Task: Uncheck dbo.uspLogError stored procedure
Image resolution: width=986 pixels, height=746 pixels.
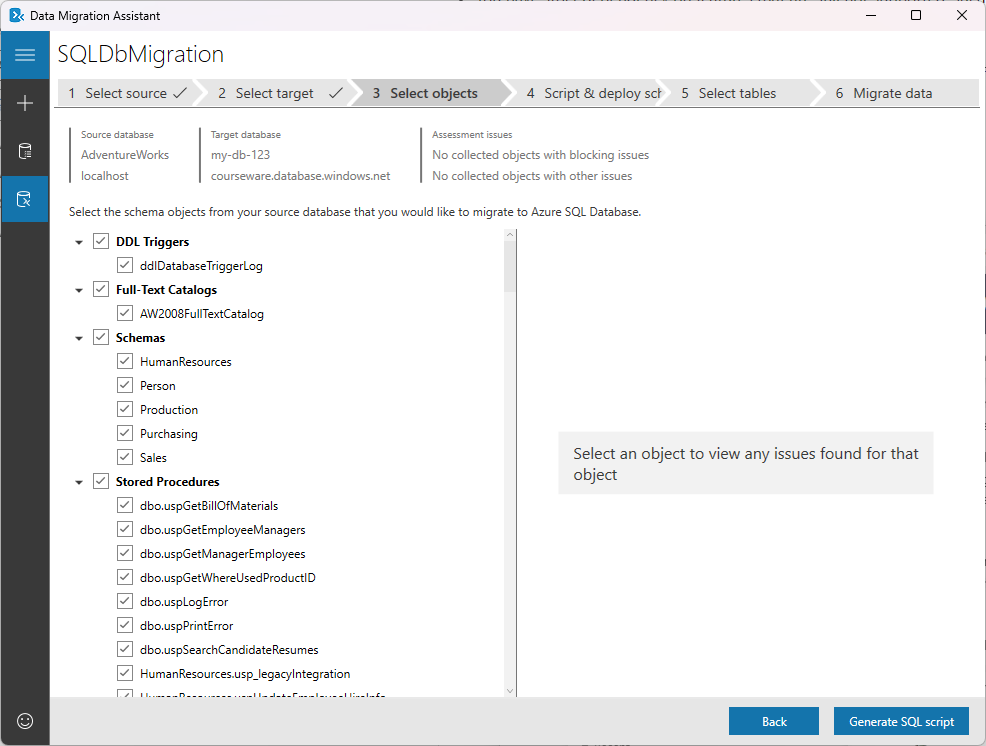Action: tap(124, 601)
